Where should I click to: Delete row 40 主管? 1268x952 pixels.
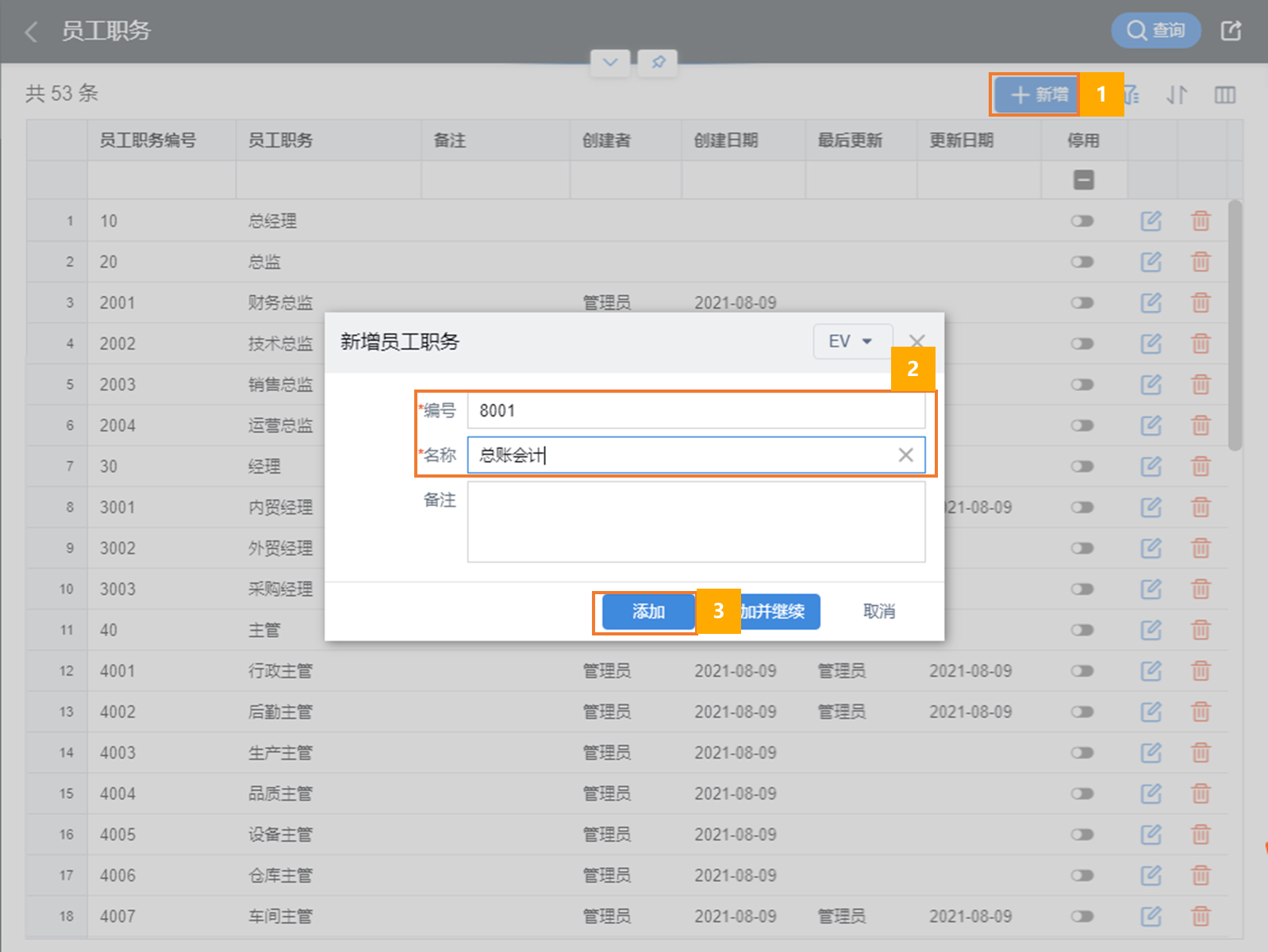pyautogui.click(x=1201, y=630)
